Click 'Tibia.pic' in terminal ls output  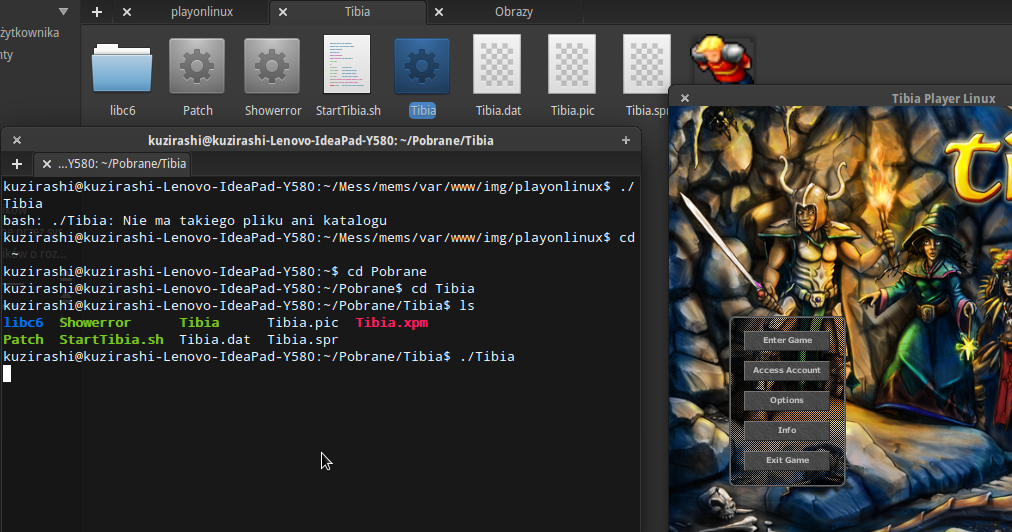(303, 322)
